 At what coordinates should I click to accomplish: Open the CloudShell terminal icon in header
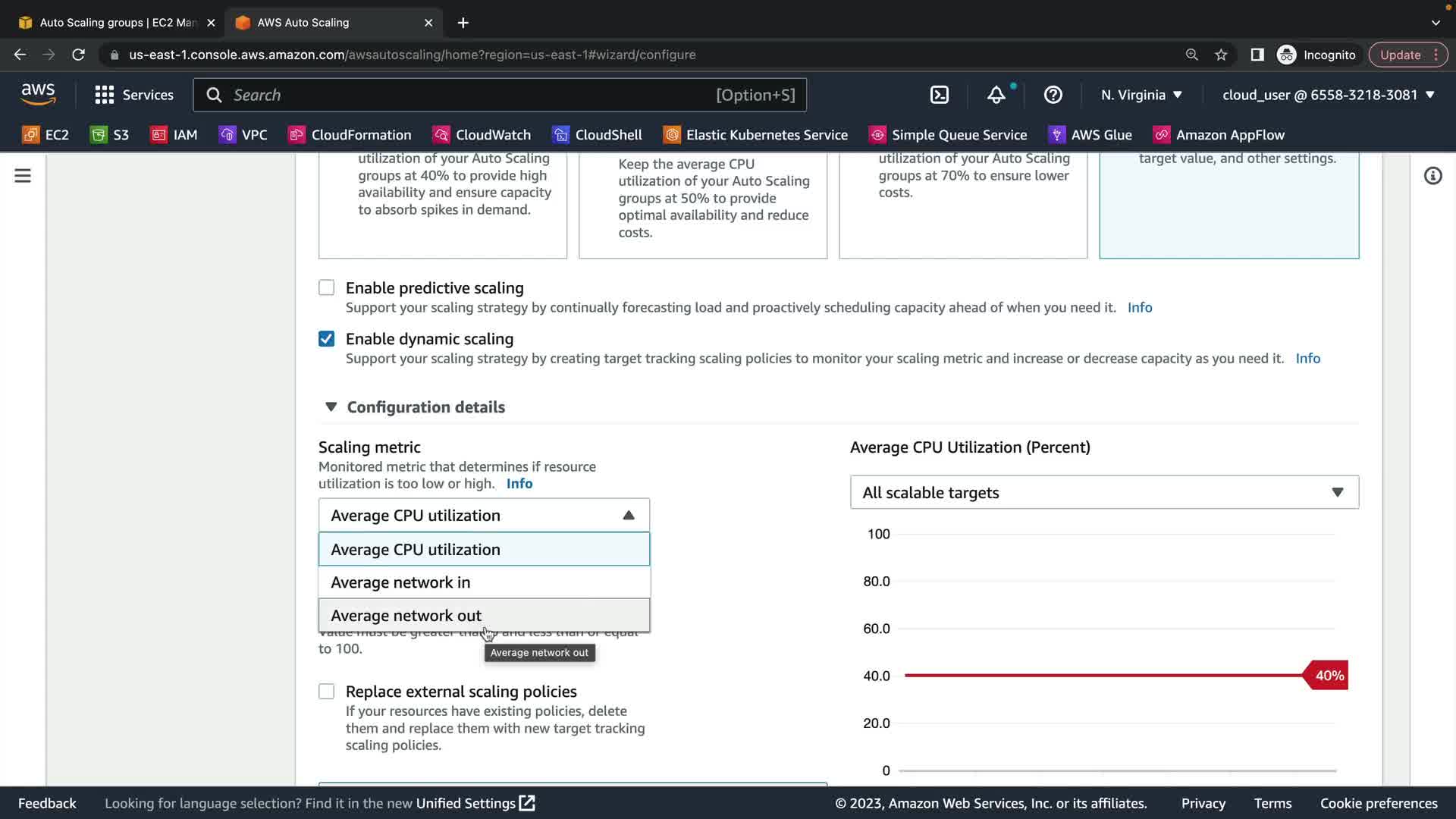939,95
